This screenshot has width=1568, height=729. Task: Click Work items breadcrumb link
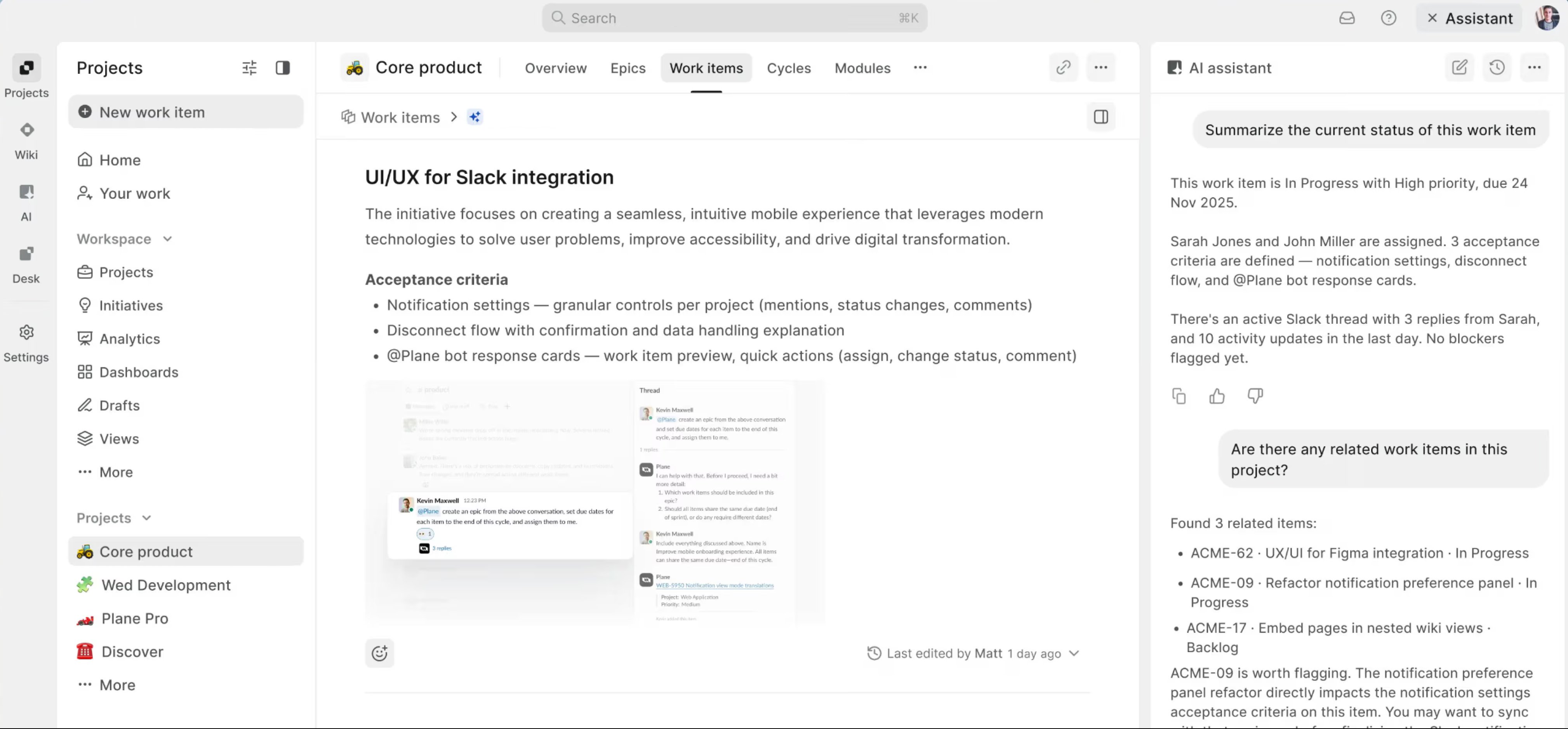point(391,117)
